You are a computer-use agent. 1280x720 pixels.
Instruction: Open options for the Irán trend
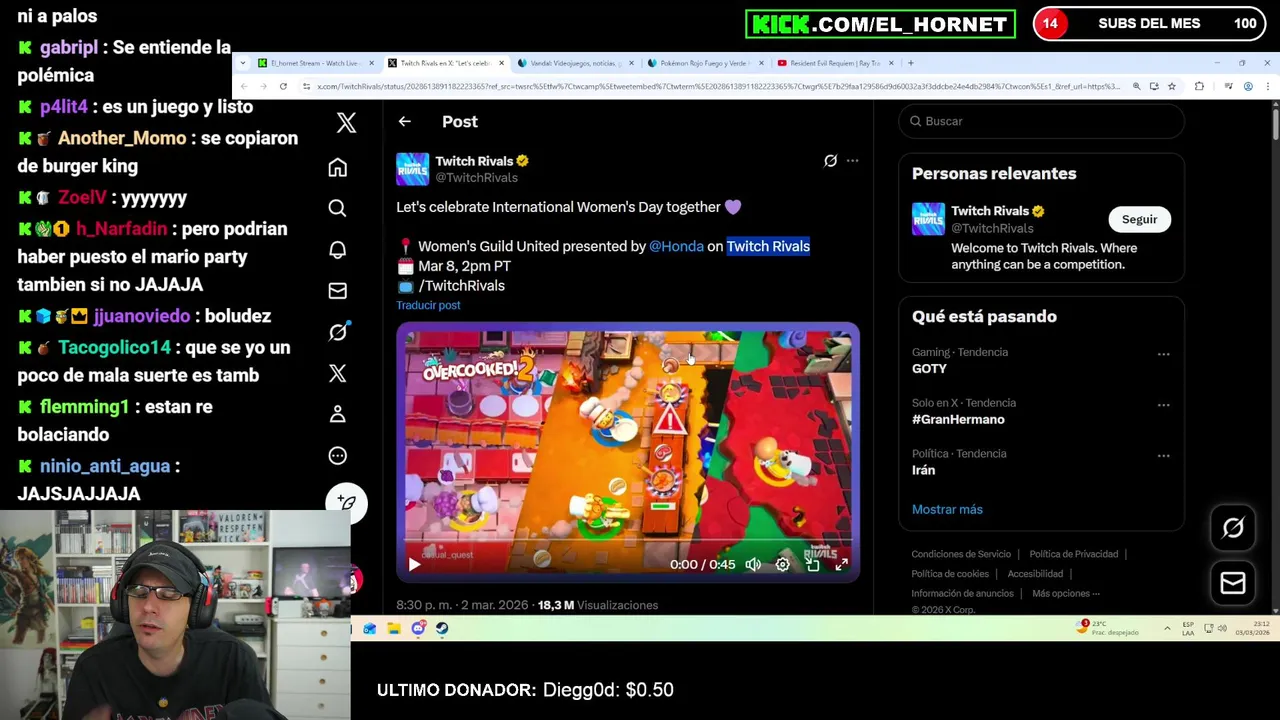[1163, 456]
